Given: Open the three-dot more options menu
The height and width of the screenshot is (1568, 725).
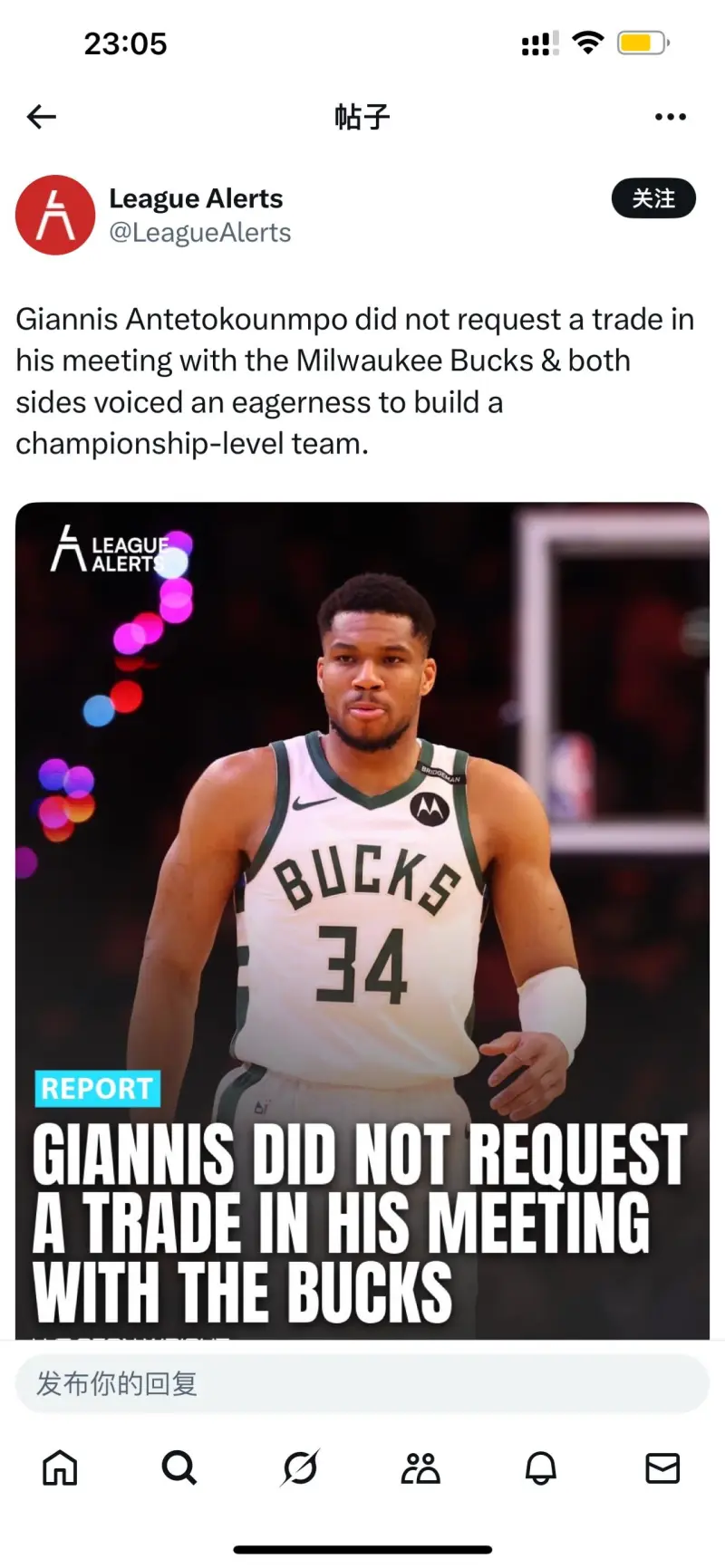Looking at the screenshot, I should coord(670,117).
